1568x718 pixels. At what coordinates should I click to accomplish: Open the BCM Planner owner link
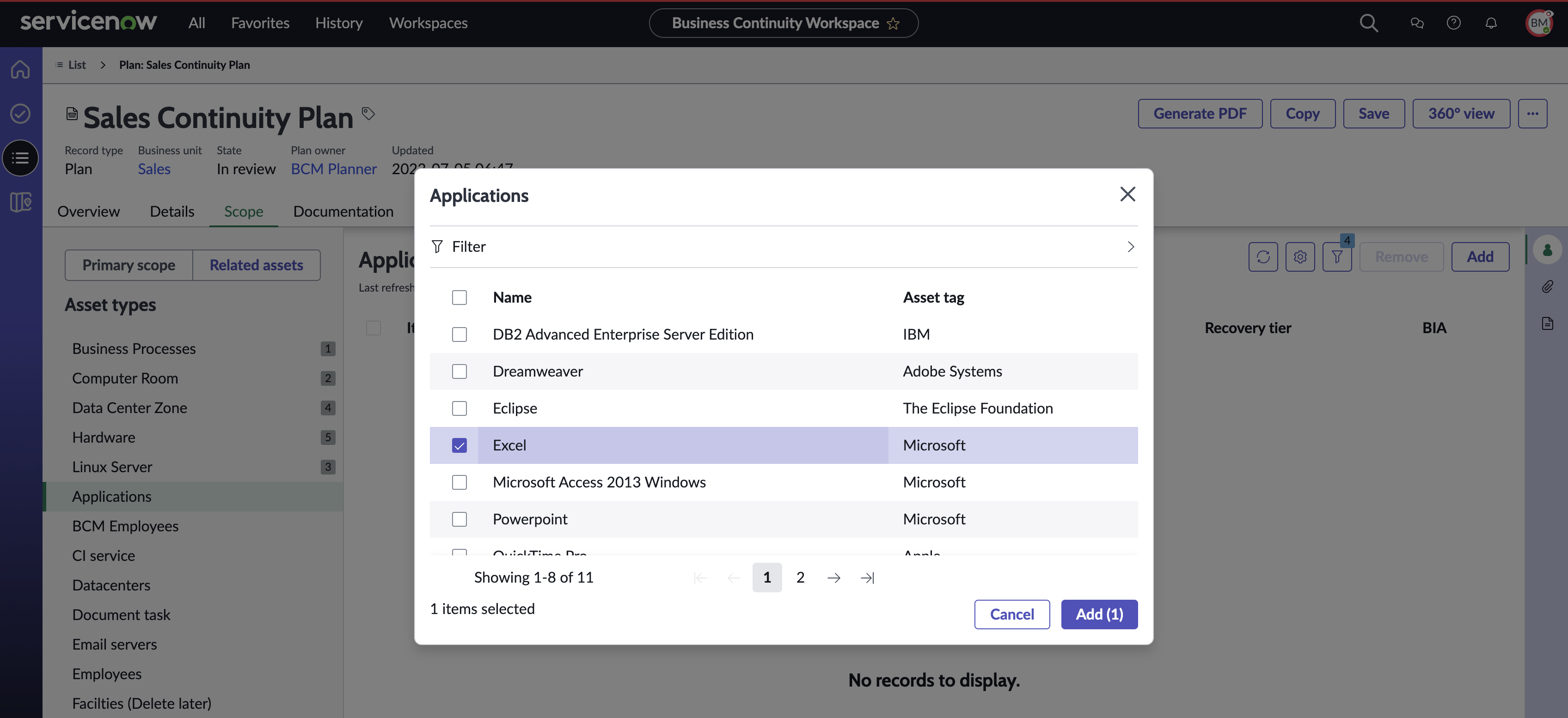pos(334,169)
